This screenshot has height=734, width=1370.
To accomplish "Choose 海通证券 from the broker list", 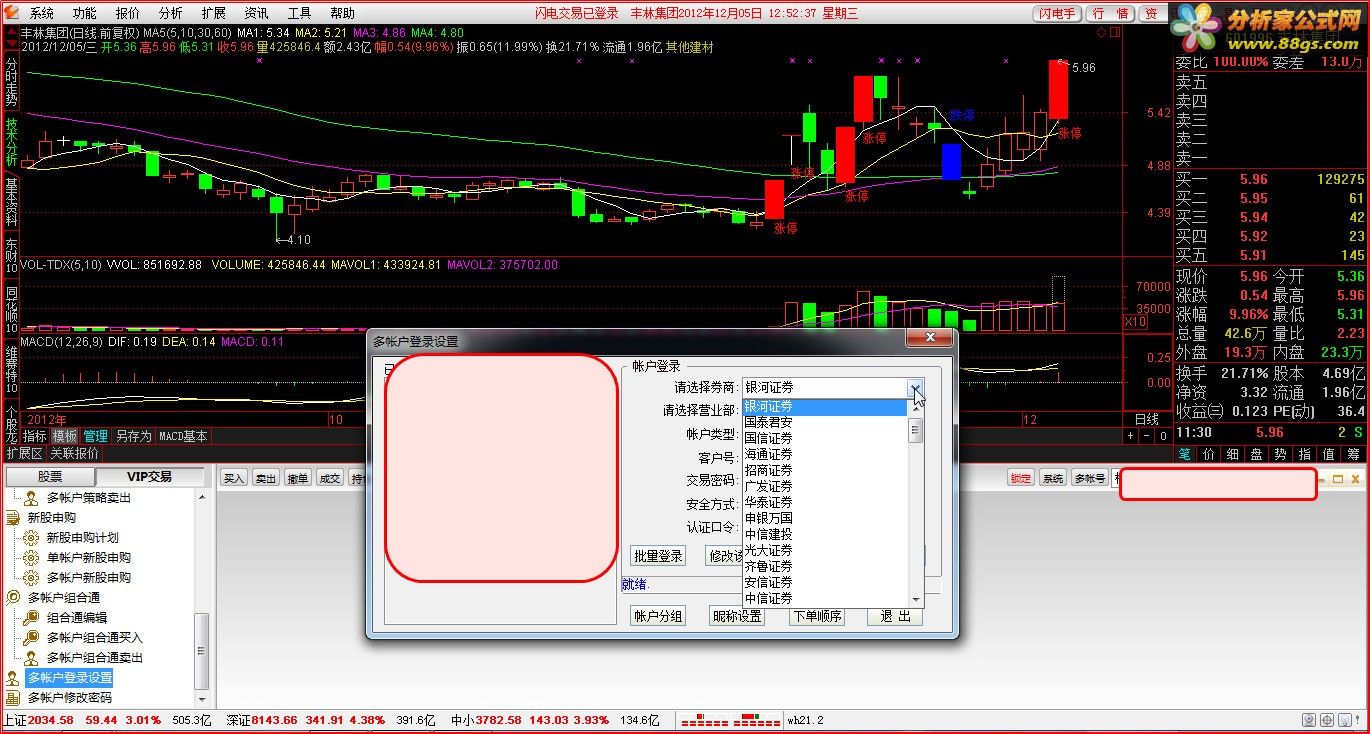I will point(824,455).
